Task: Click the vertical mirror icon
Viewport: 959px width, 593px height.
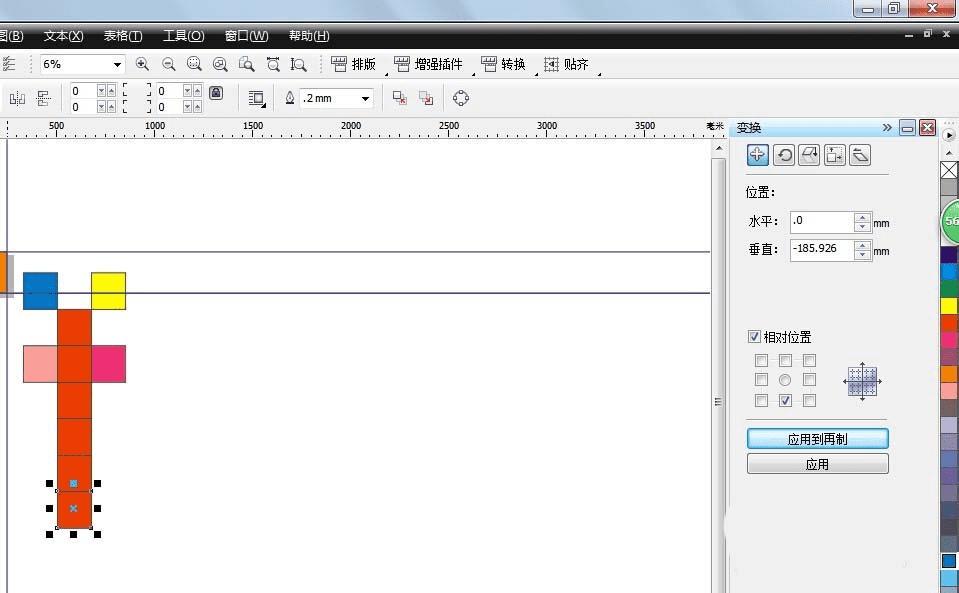Action: tap(43, 98)
